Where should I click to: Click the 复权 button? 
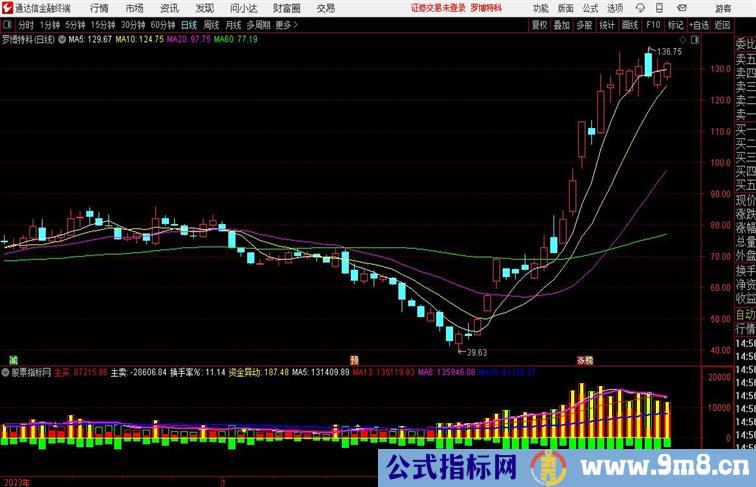coord(539,25)
